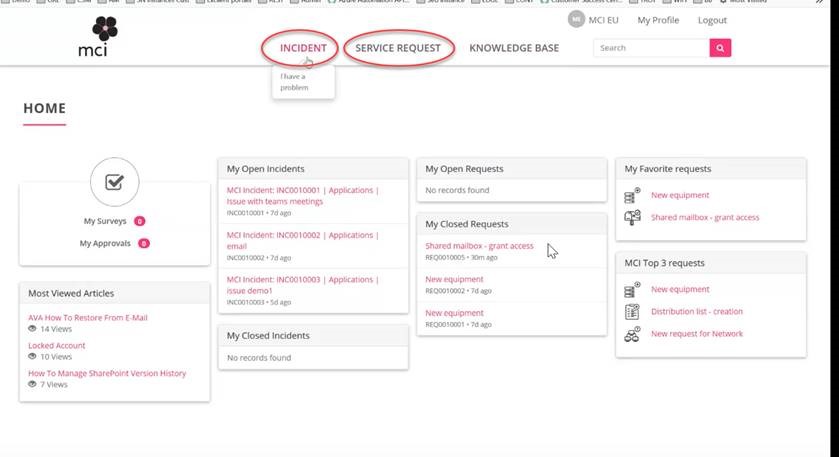
Task: Open the My Approvals link
Action: pyautogui.click(x=105, y=243)
